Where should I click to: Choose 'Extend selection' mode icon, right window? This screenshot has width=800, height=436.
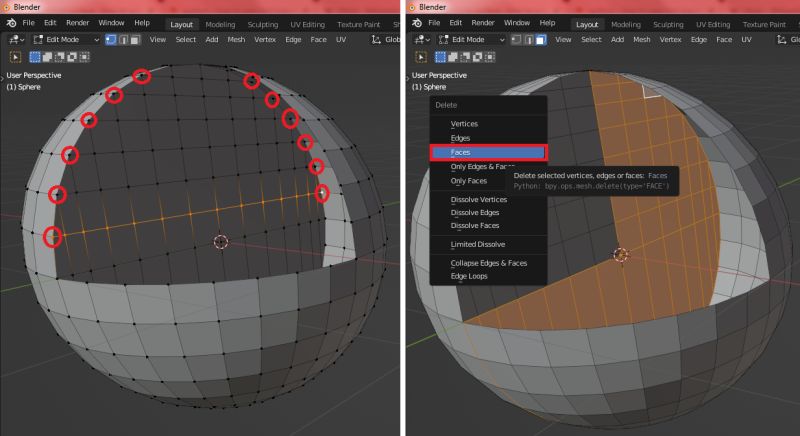click(x=453, y=57)
